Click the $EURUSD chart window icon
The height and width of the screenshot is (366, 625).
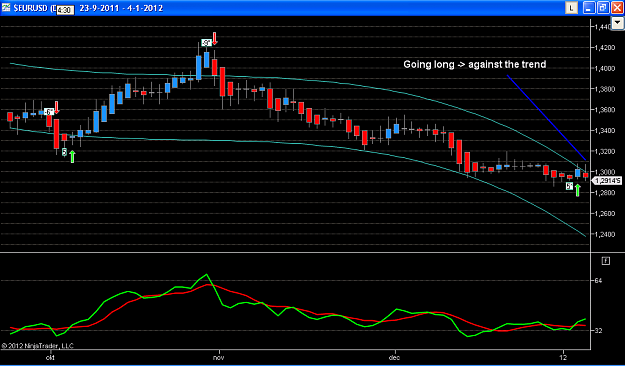pos(6,7)
